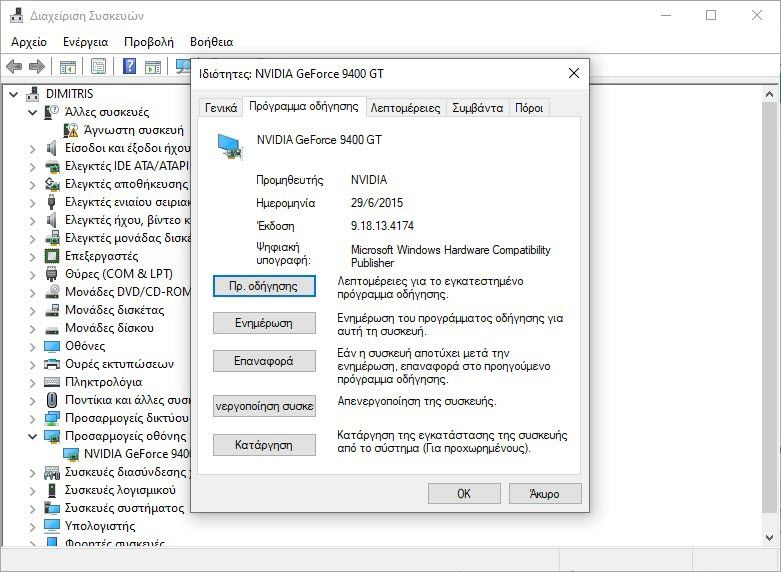Expand the Συσκευές συστήματος category
The image size is (781, 572).
(33, 508)
